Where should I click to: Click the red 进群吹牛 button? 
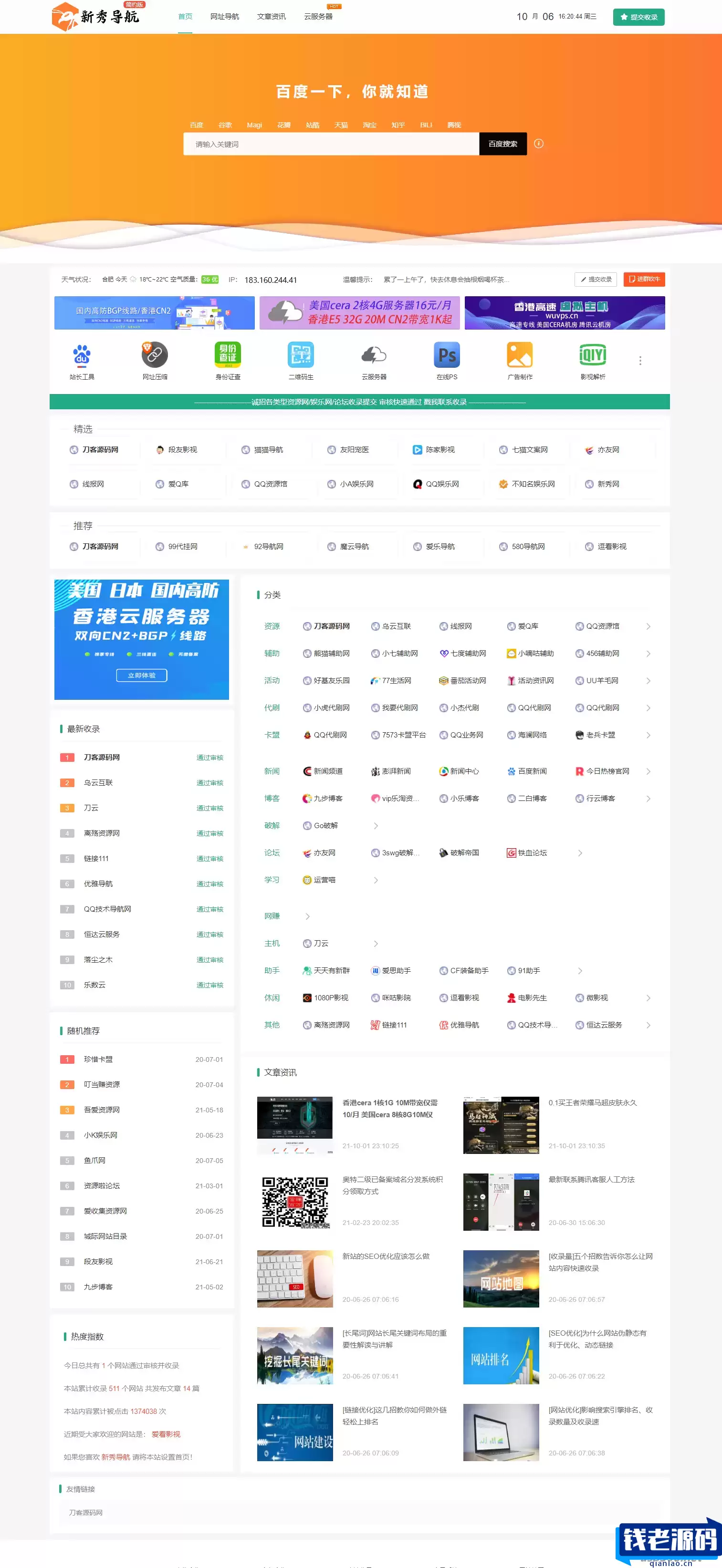click(644, 280)
